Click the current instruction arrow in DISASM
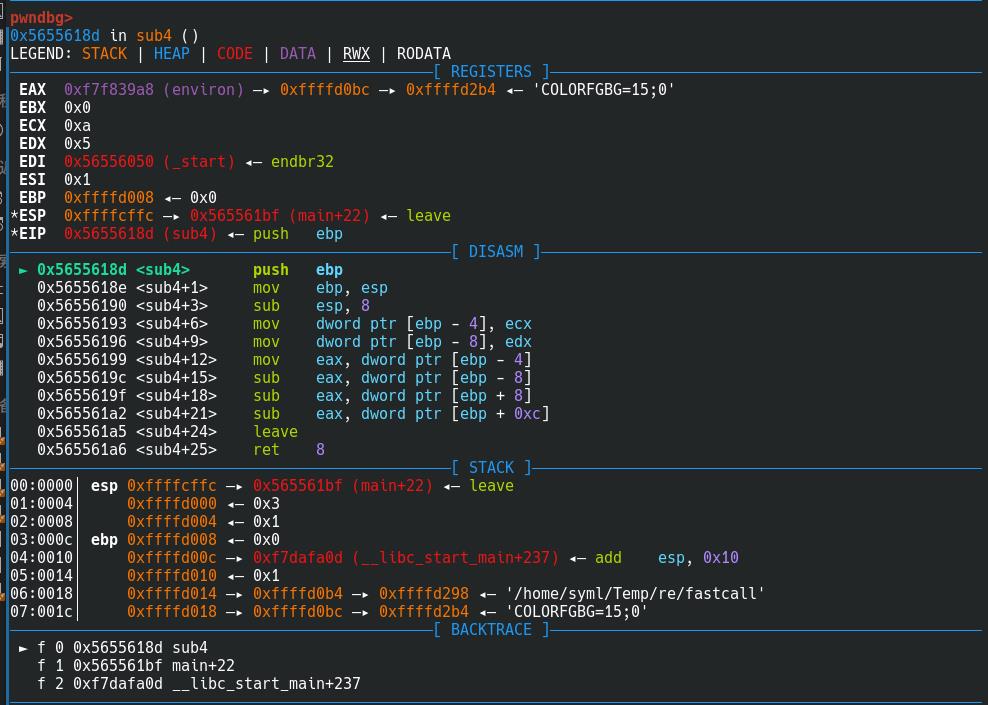 [23, 270]
